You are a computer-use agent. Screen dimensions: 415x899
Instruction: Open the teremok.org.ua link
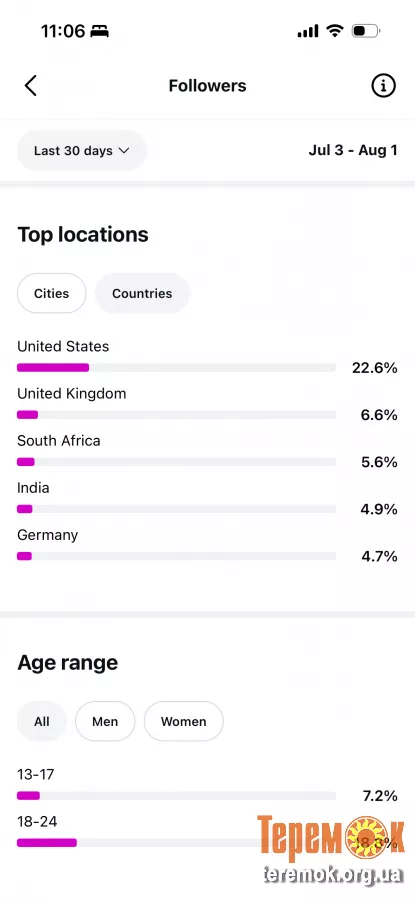[332, 875]
